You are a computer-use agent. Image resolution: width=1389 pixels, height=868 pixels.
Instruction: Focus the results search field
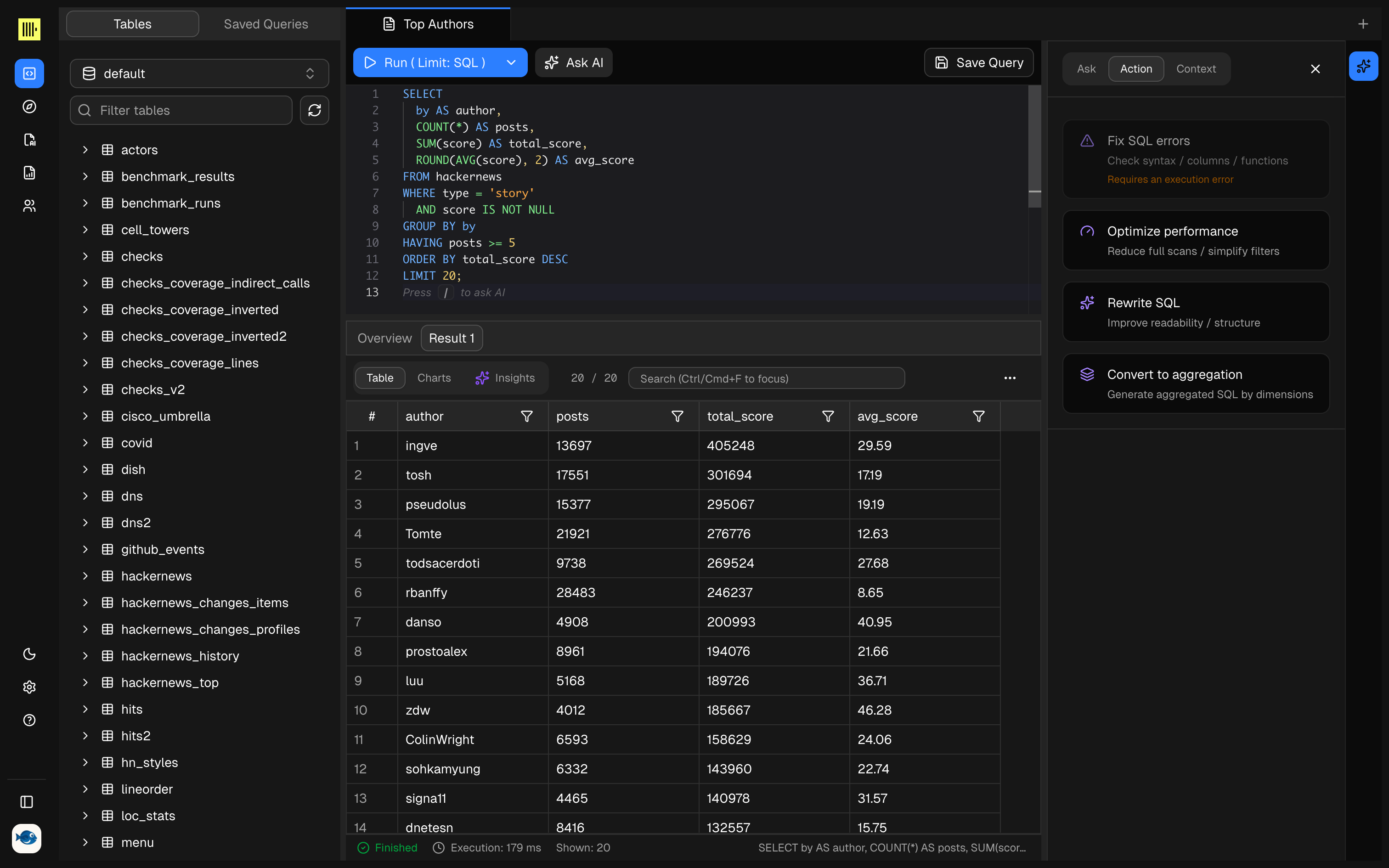pyautogui.click(x=766, y=378)
